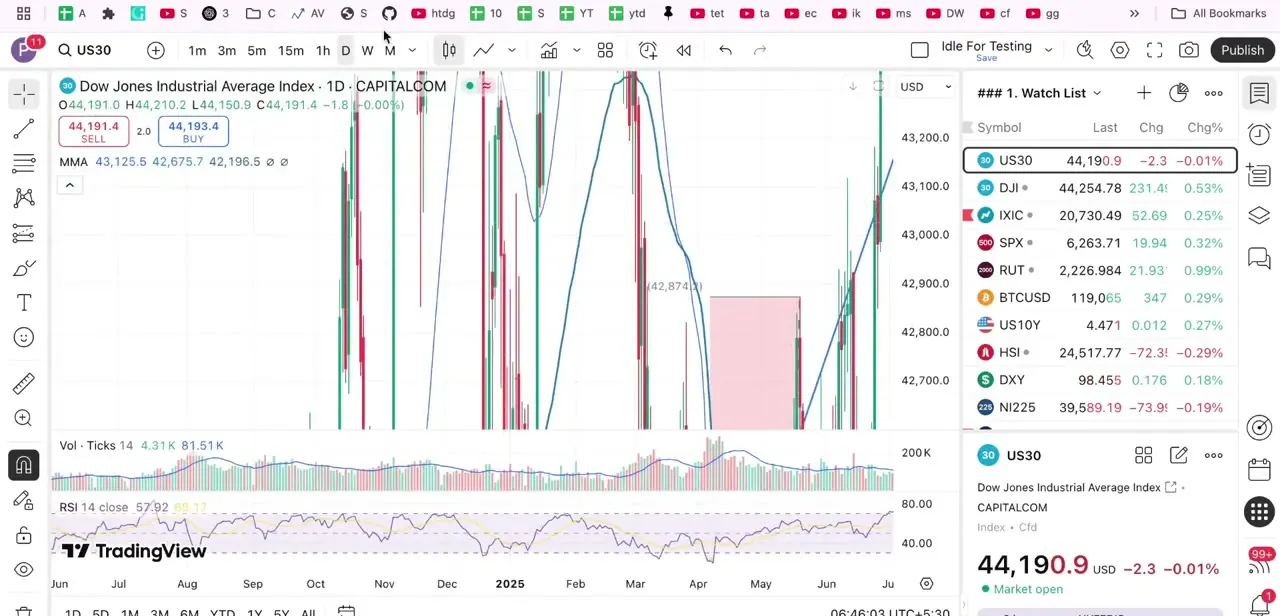
Task: Open watch list more options menu
Action: pos(1213,93)
